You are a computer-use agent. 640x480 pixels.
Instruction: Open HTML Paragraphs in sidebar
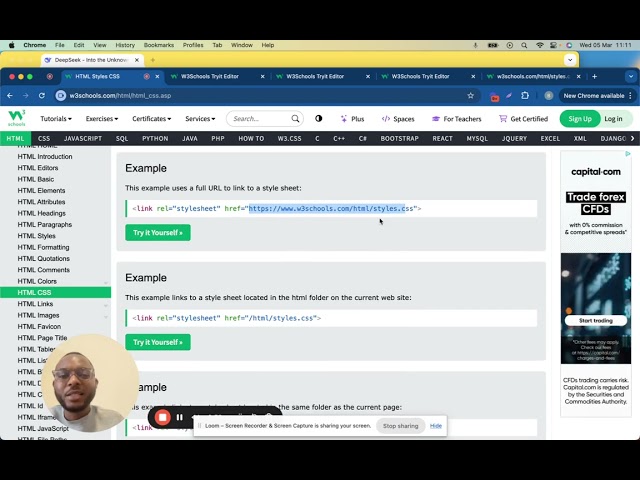click(44, 224)
